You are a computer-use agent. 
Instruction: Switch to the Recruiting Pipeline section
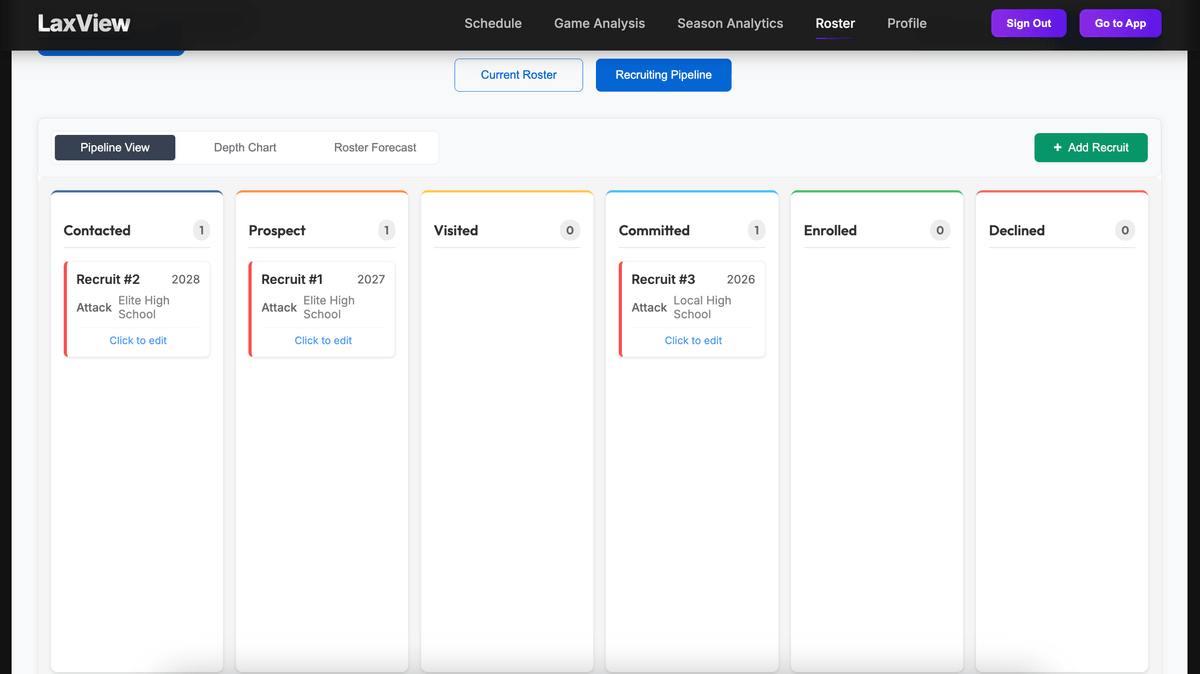663,74
